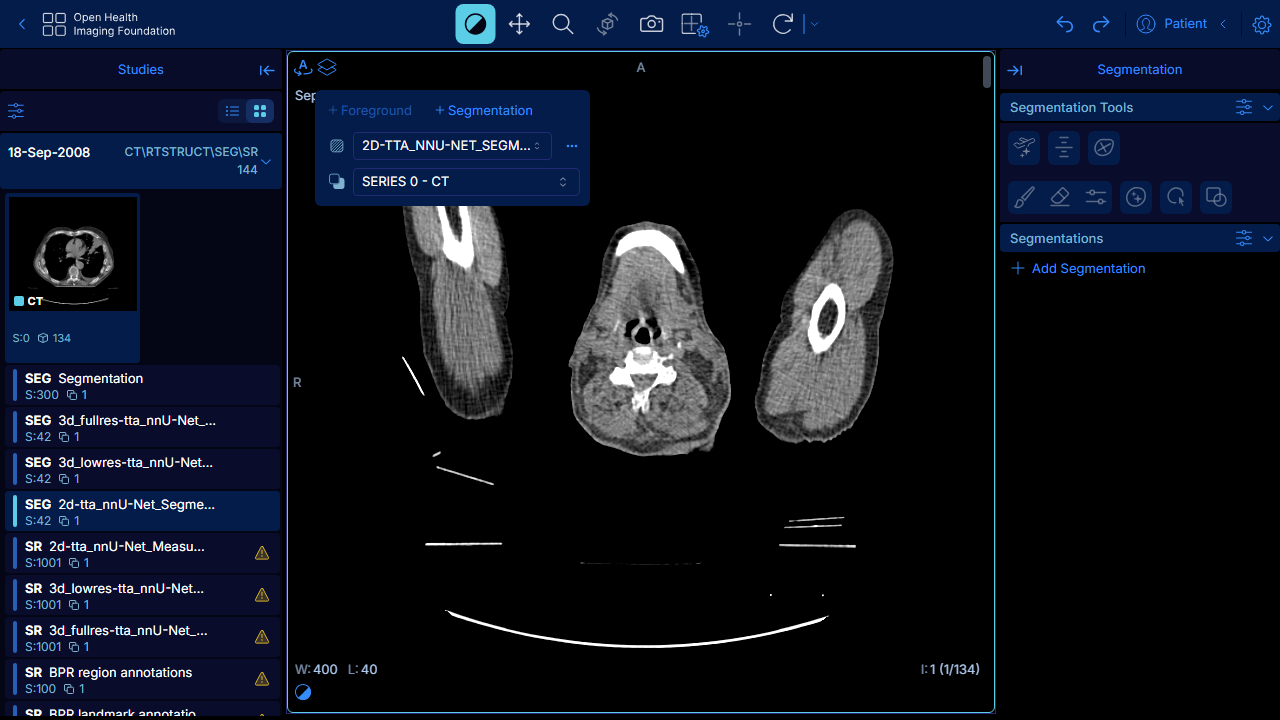Screen dimensions: 1280x720
Task: Select the Brush segmentation tool
Action: (x=1024, y=197)
